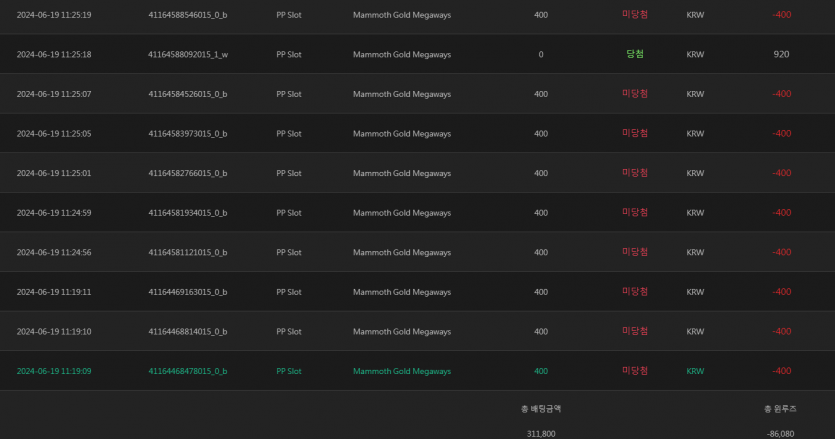Select the timestamp 2024-06-19 11:19:10
The width and height of the screenshot is (835, 439).
click(x=54, y=331)
